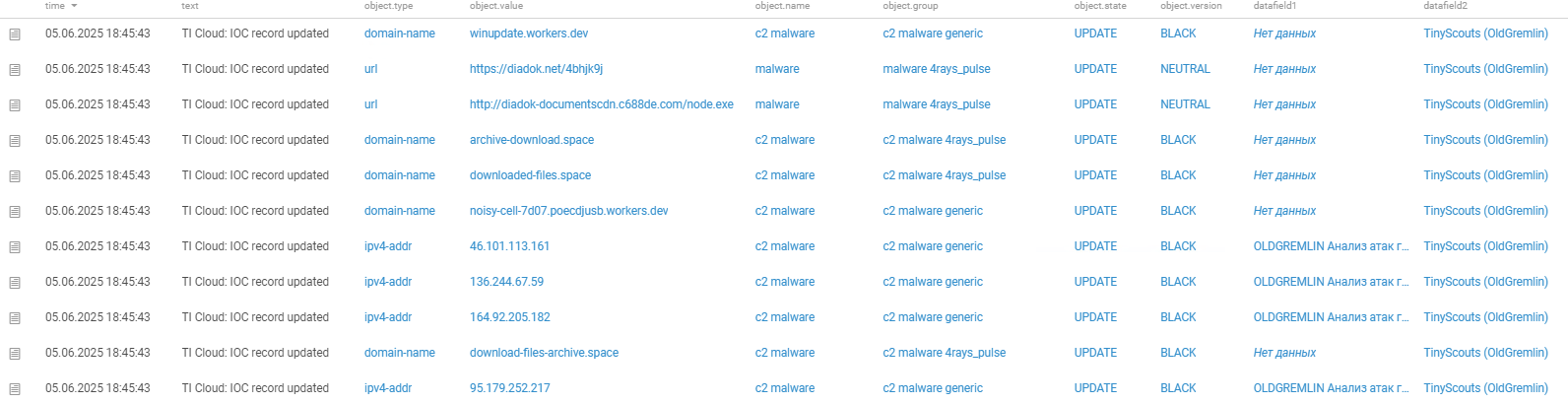The image size is (1568, 404).
Task: Open row icon for 46.101.113.161 event
Action: click(15, 247)
